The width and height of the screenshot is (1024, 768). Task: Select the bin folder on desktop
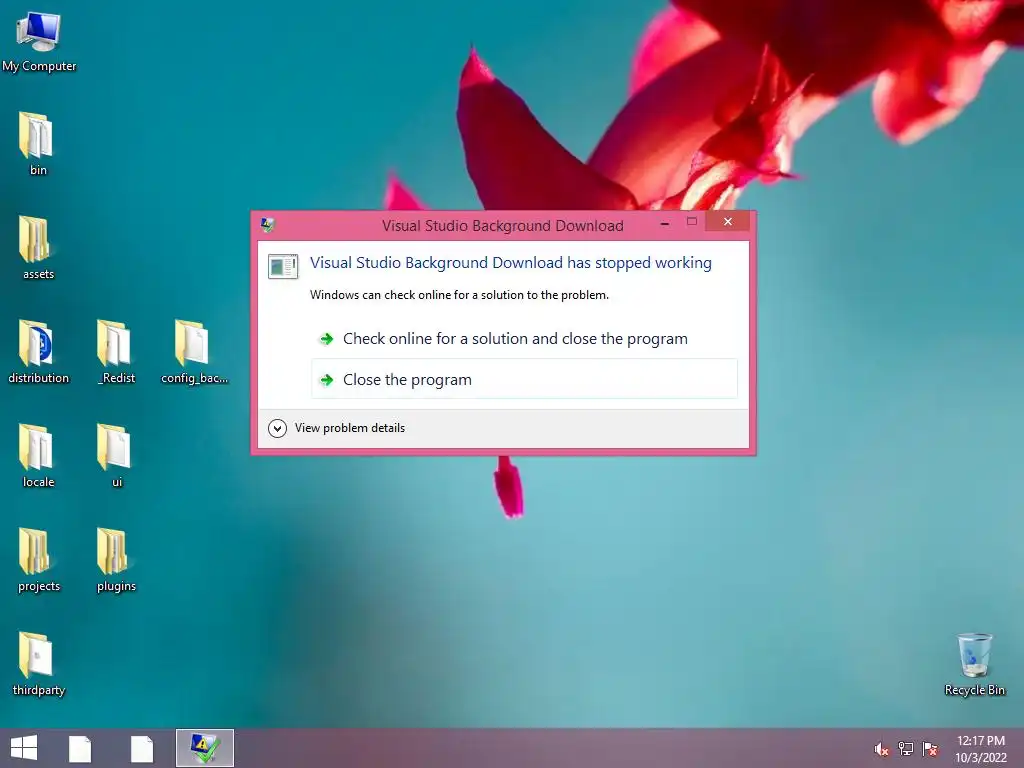[x=37, y=144]
